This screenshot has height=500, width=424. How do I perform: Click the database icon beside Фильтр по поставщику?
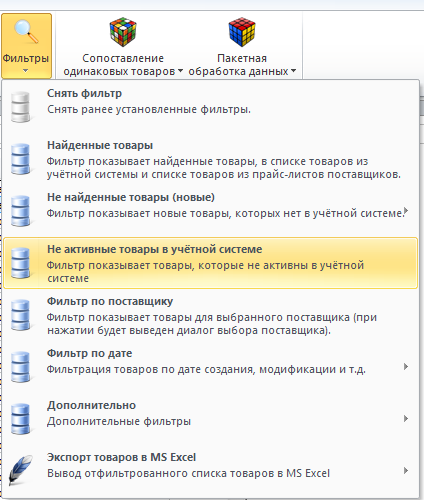point(21,315)
